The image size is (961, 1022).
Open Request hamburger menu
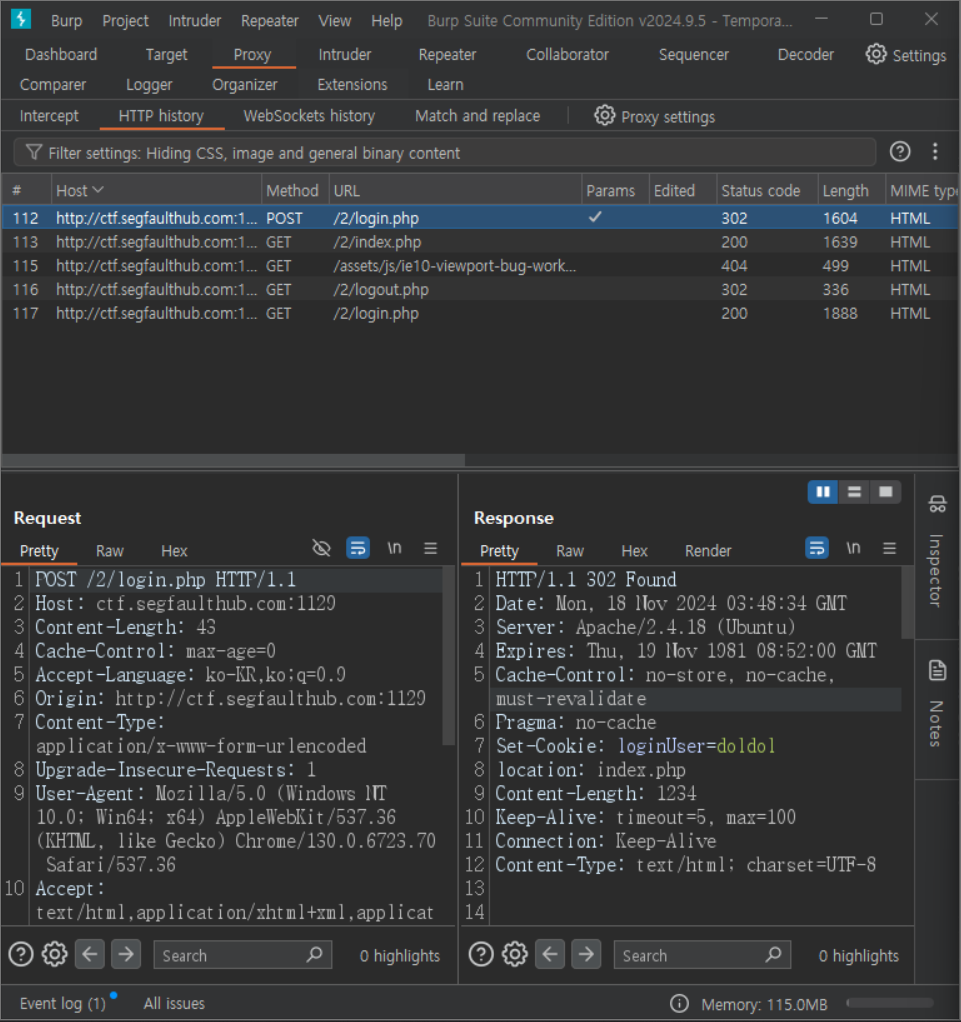(x=430, y=548)
